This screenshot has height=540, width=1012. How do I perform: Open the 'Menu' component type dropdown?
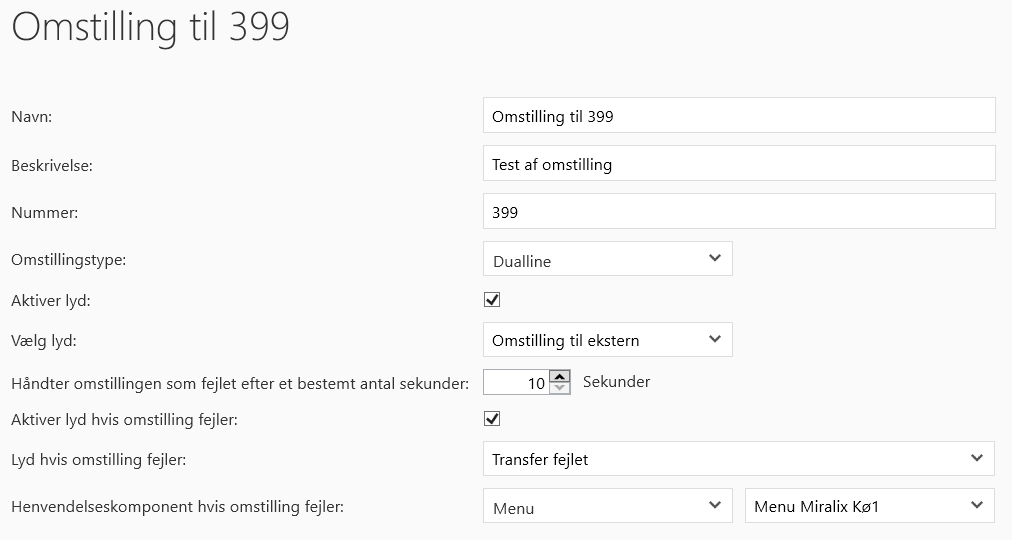coord(607,506)
